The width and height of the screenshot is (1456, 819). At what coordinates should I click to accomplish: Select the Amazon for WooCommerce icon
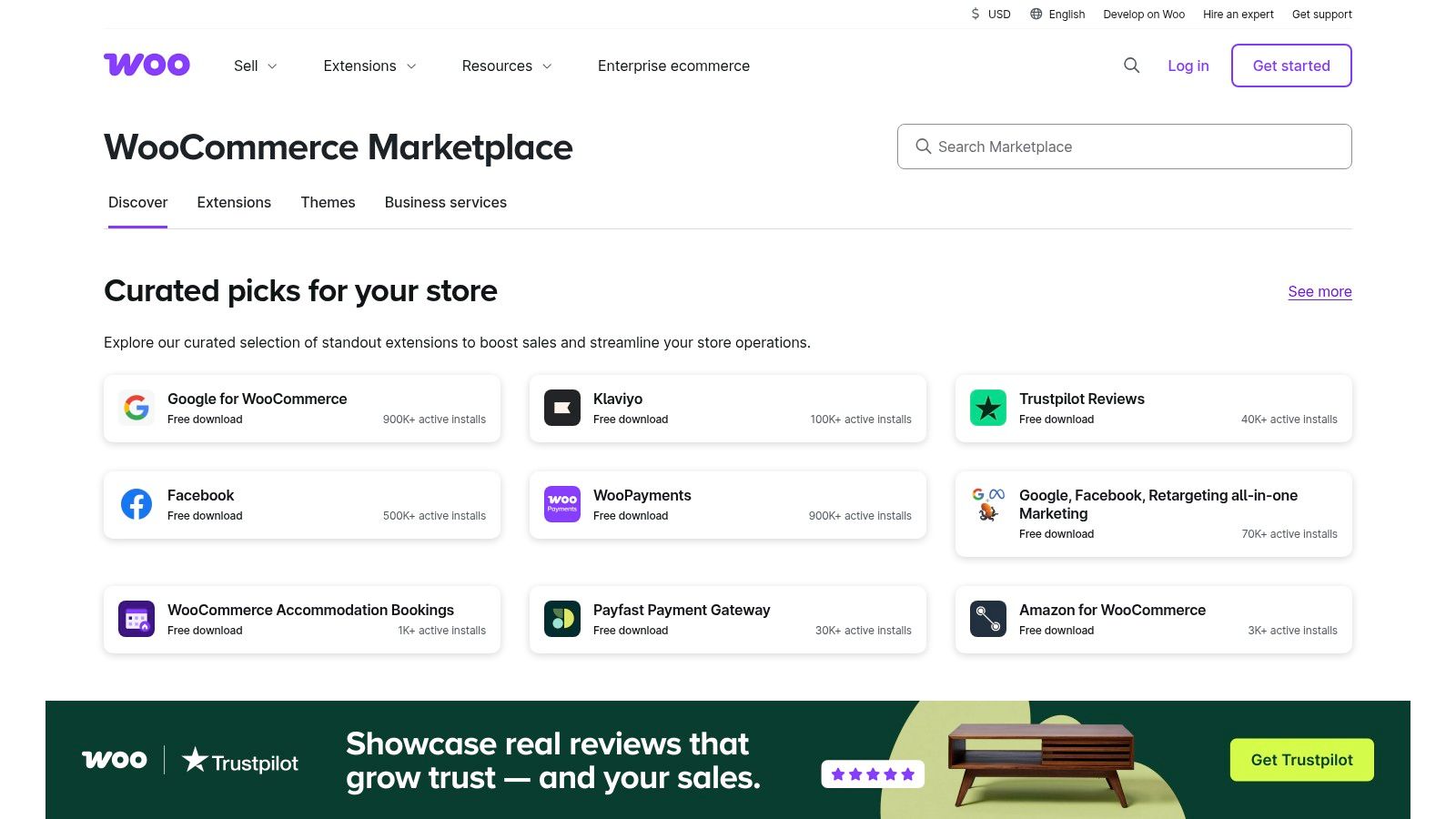click(988, 619)
